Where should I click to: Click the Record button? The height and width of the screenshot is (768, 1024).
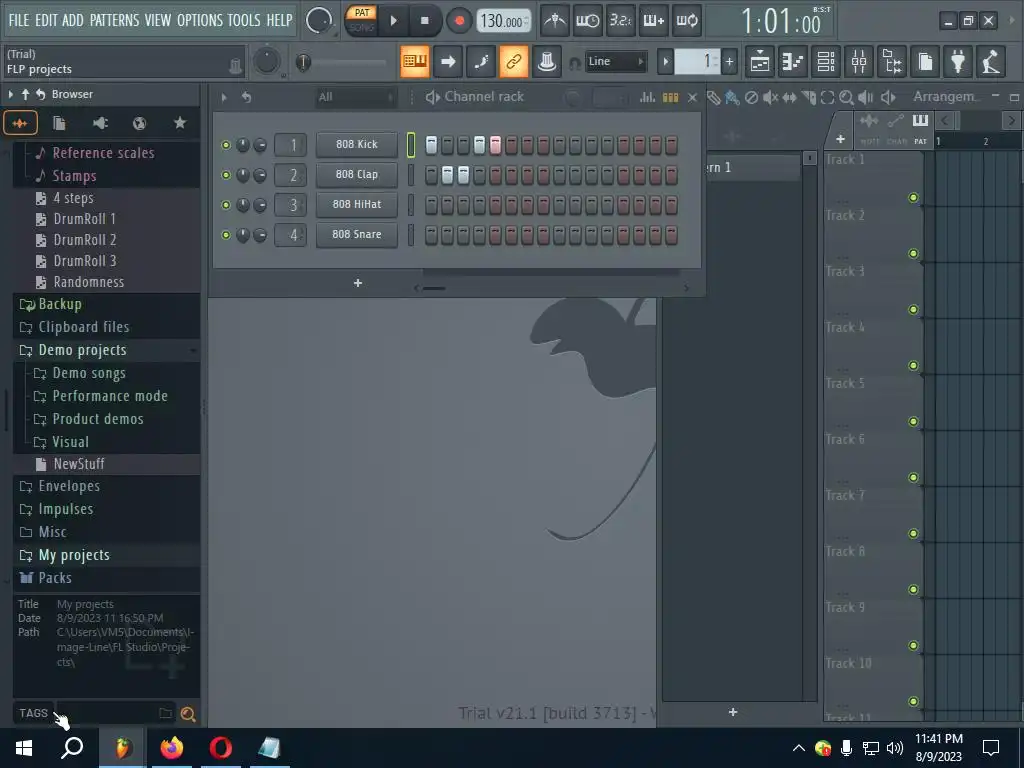[459, 21]
